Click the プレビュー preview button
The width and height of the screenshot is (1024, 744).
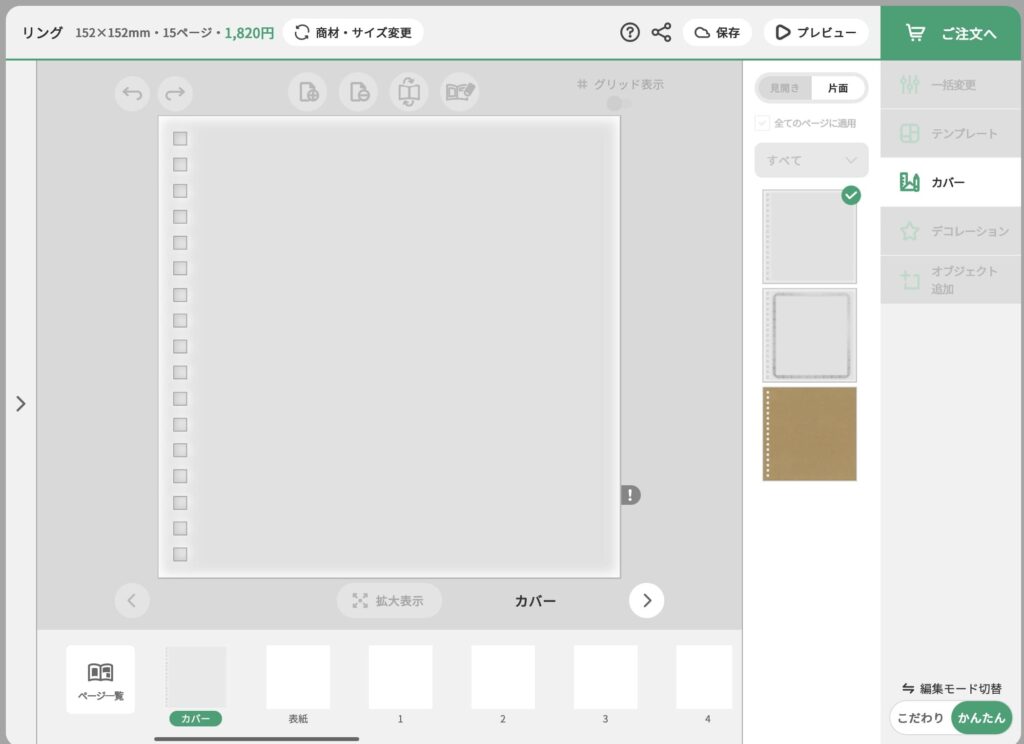coord(816,32)
